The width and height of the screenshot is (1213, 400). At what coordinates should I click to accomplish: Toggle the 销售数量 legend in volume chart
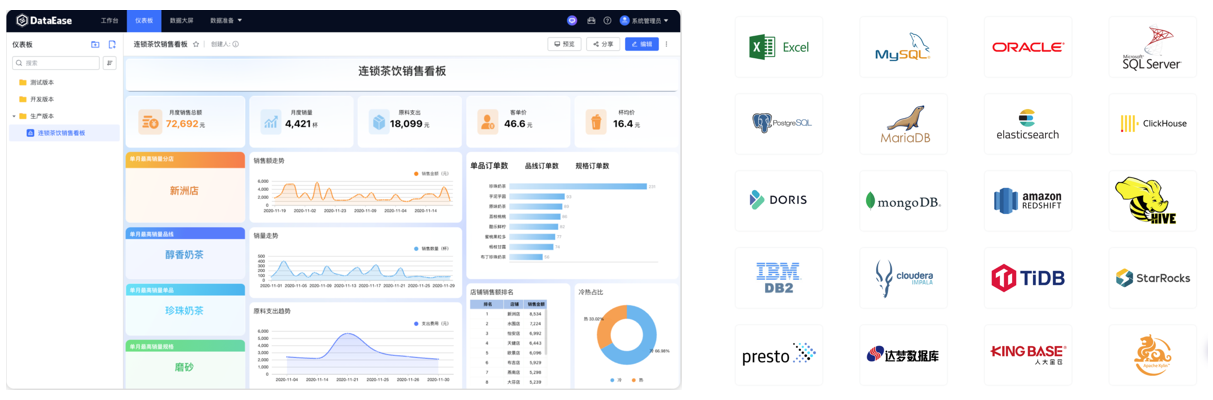(430, 248)
